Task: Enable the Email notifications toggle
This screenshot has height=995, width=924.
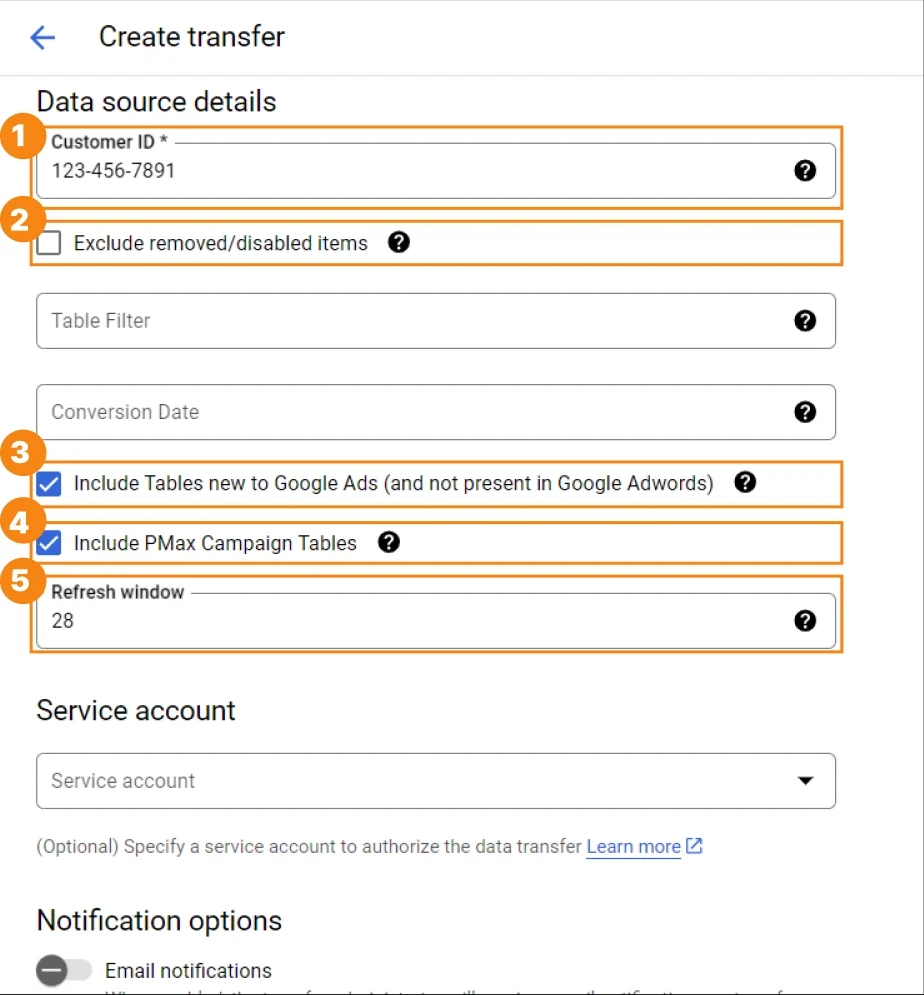Action: (x=63, y=970)
